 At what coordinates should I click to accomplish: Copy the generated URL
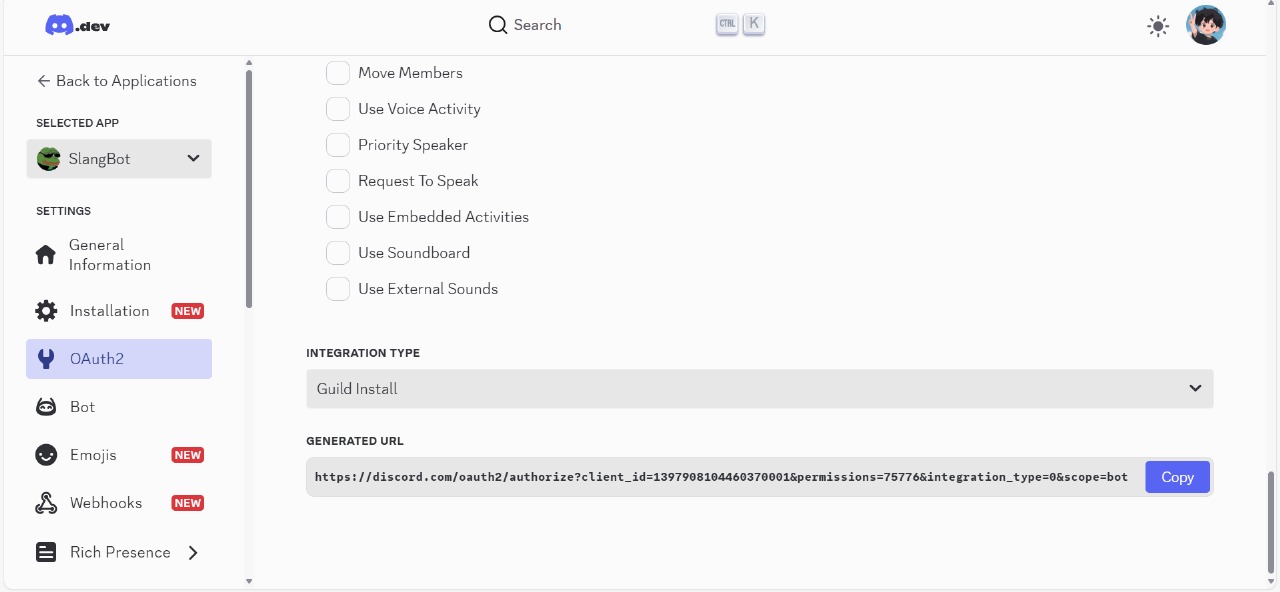click(1177, 477)
